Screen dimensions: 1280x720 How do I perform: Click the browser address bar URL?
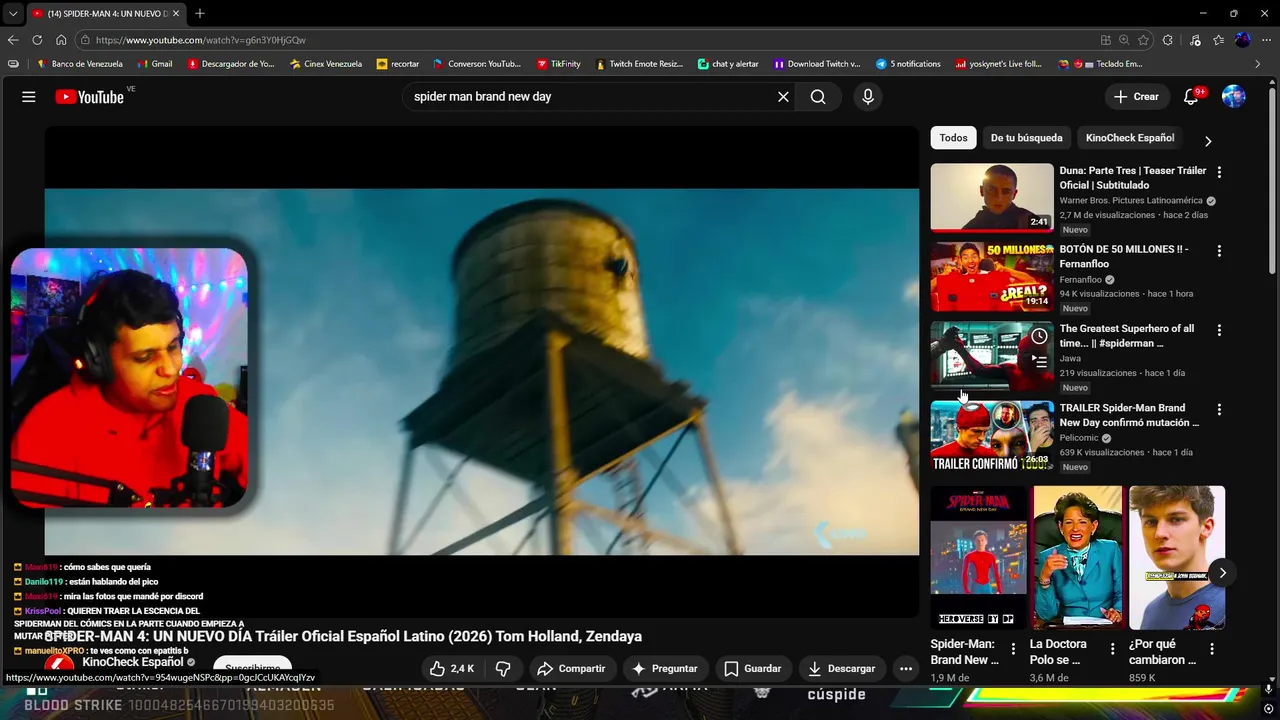[x=200, y=40]
